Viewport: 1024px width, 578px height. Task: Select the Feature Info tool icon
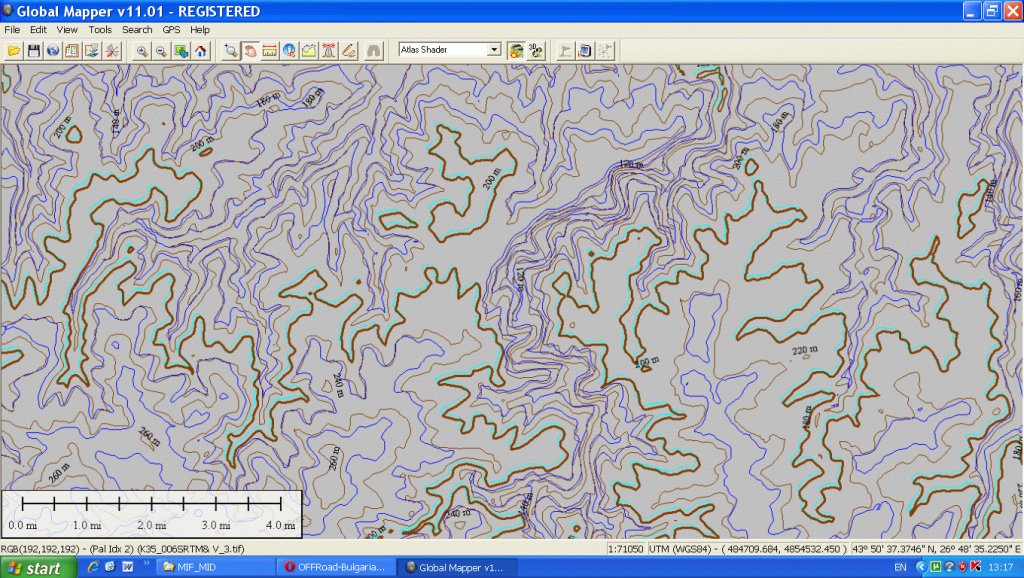(x=289, y=50)
